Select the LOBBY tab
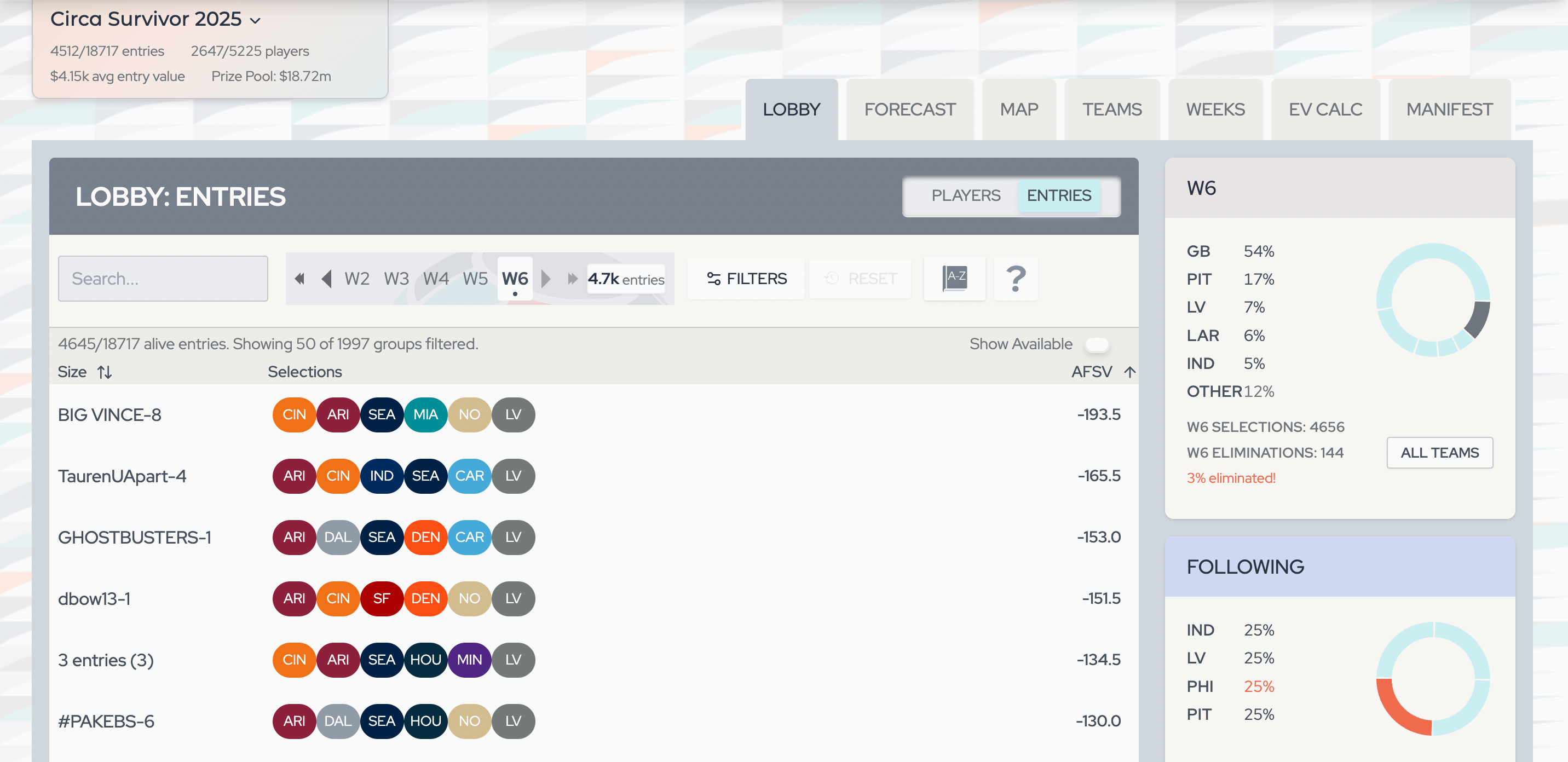1568x762 pixels. (x=791, y=109)
